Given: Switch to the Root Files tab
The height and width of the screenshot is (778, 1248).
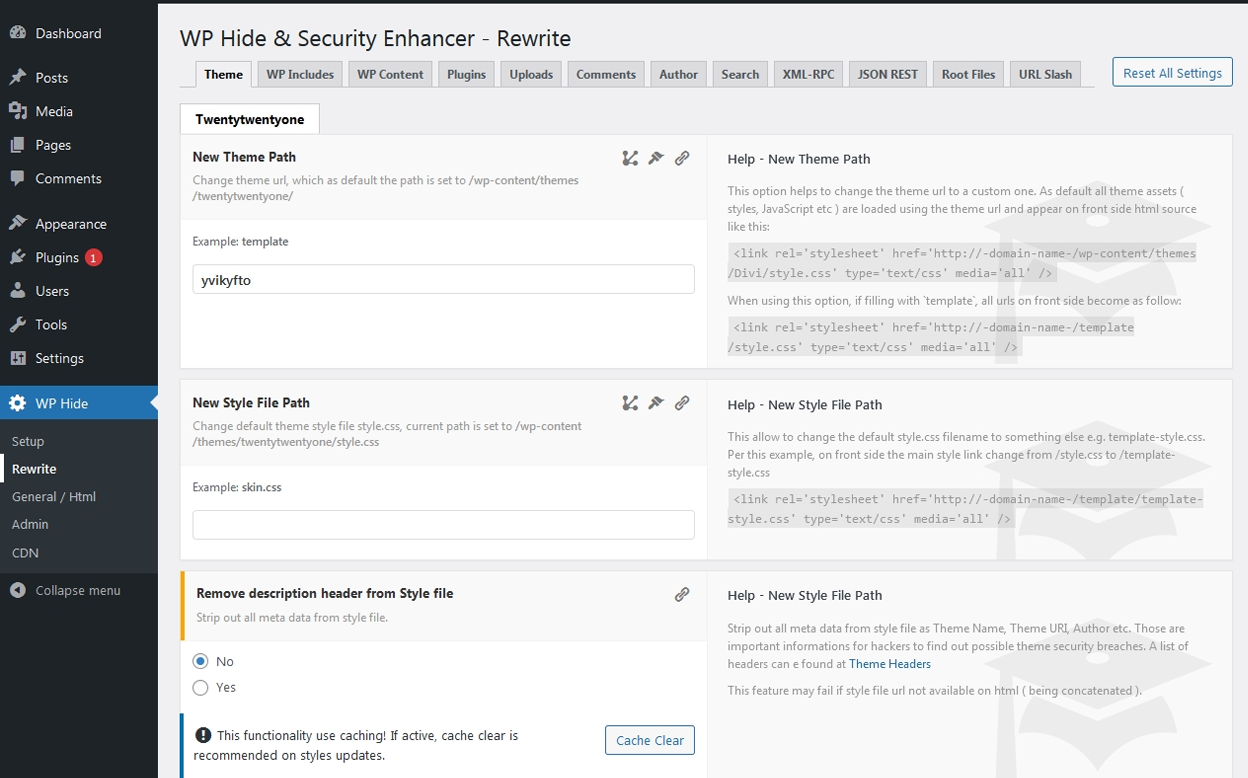Looking at the screenshot, I should coord(969,74).
